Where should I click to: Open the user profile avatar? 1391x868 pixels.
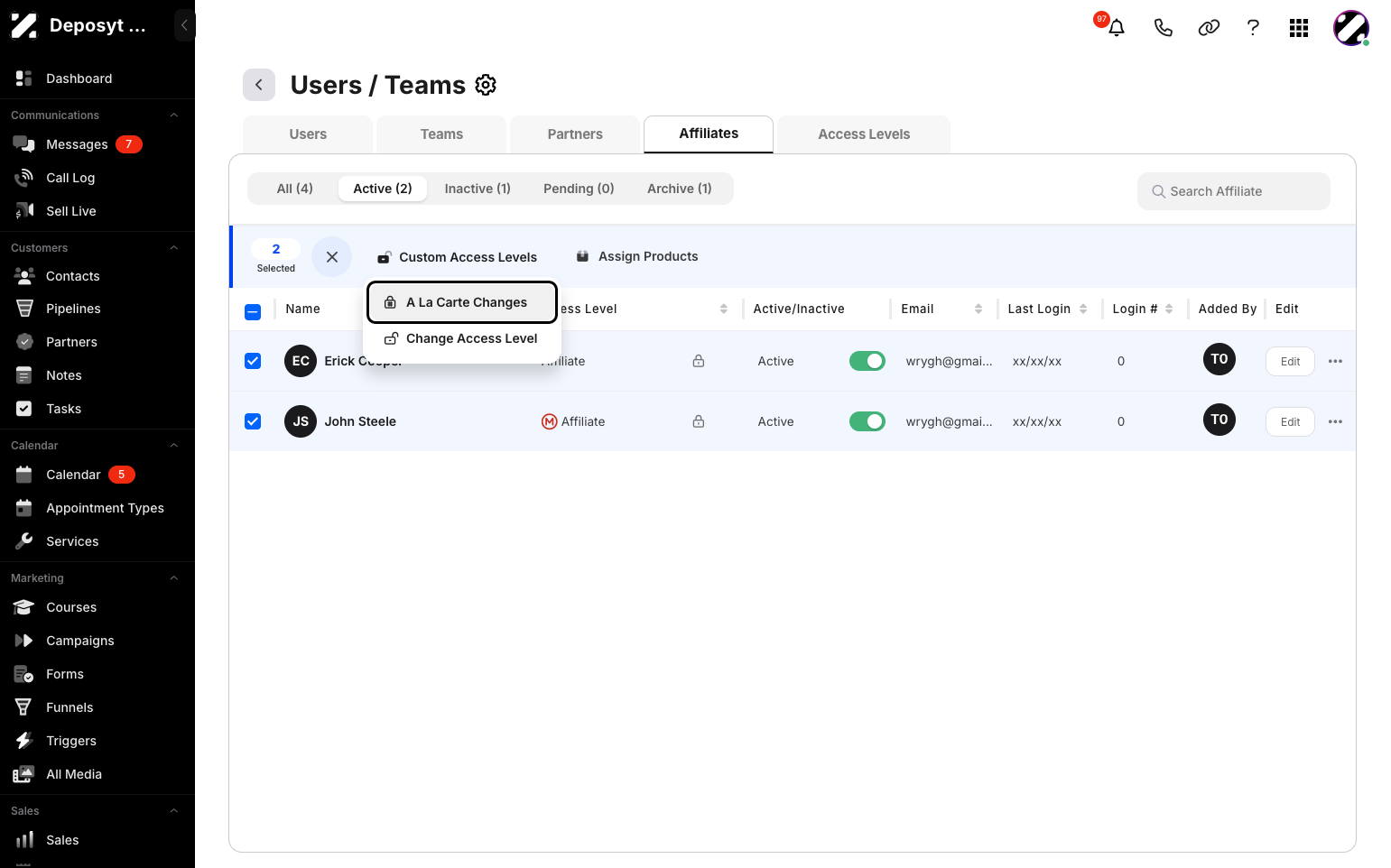click(x=1351, y=28)
